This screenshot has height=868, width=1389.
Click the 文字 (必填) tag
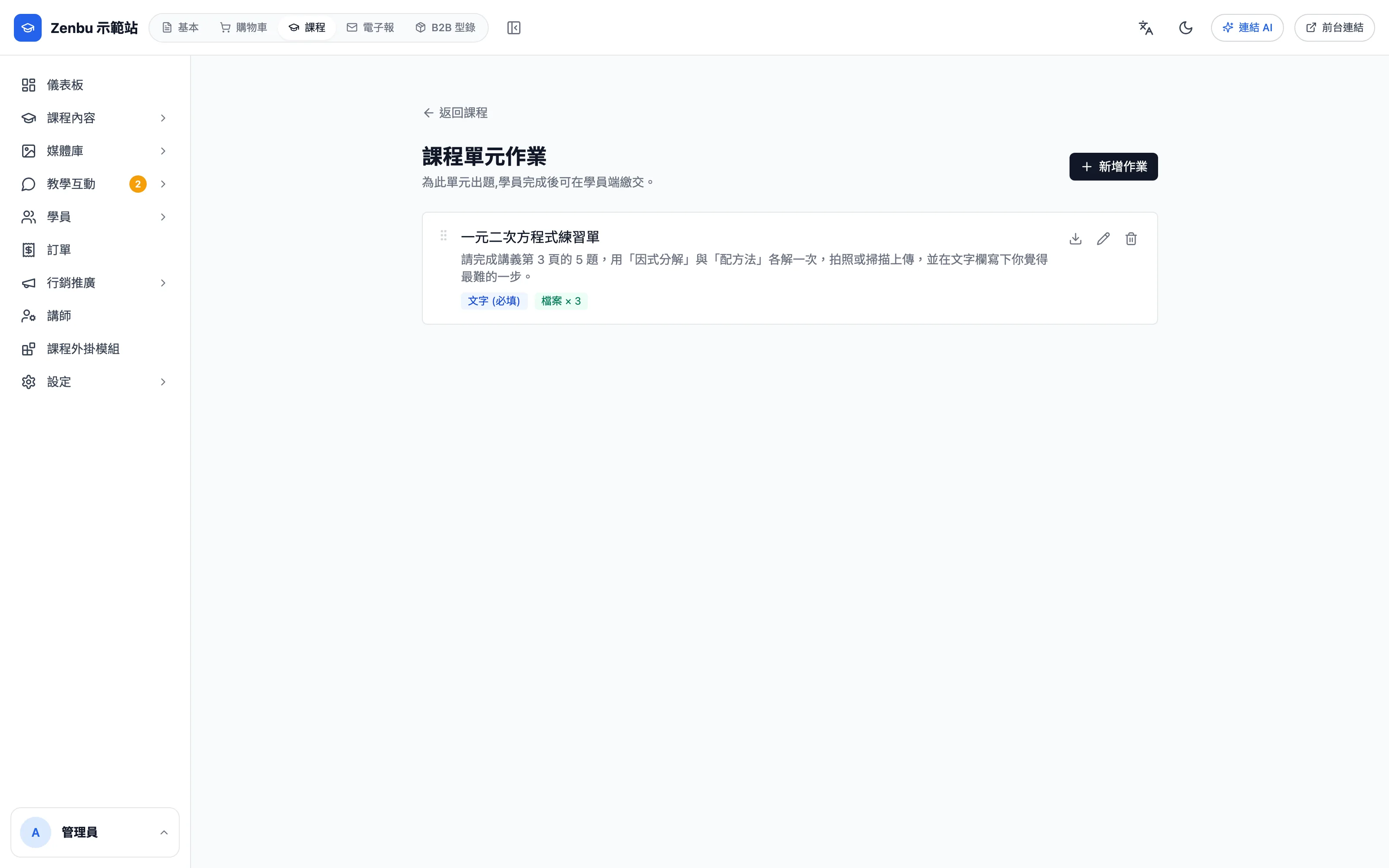[x=494, y=301]
